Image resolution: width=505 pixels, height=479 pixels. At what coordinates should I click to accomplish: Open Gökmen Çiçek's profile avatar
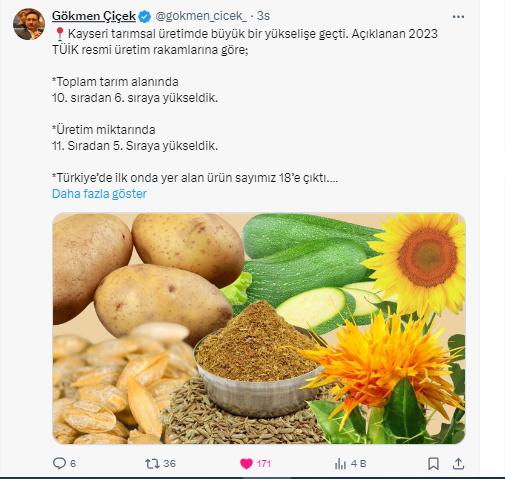[x=29, y=24]
